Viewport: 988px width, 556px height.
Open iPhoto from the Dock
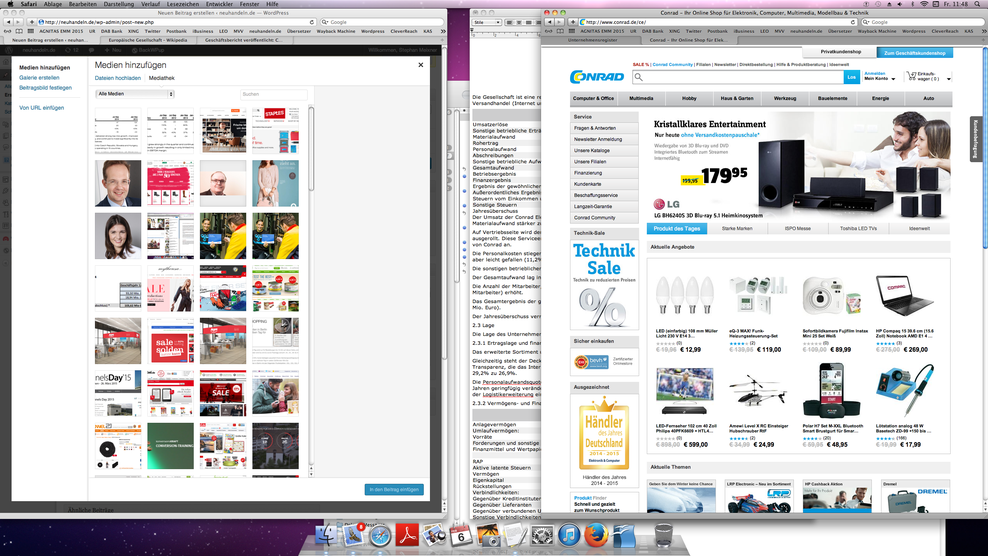pos(488,535)
